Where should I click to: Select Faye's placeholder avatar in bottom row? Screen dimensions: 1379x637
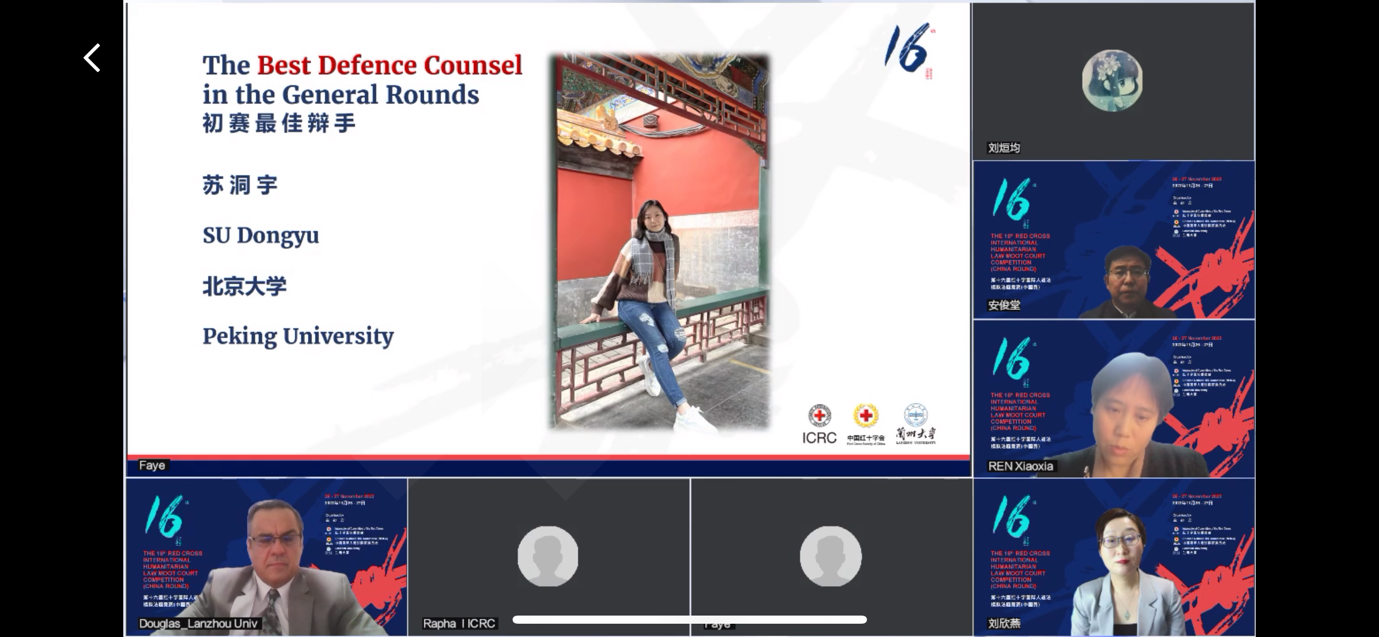831,556
